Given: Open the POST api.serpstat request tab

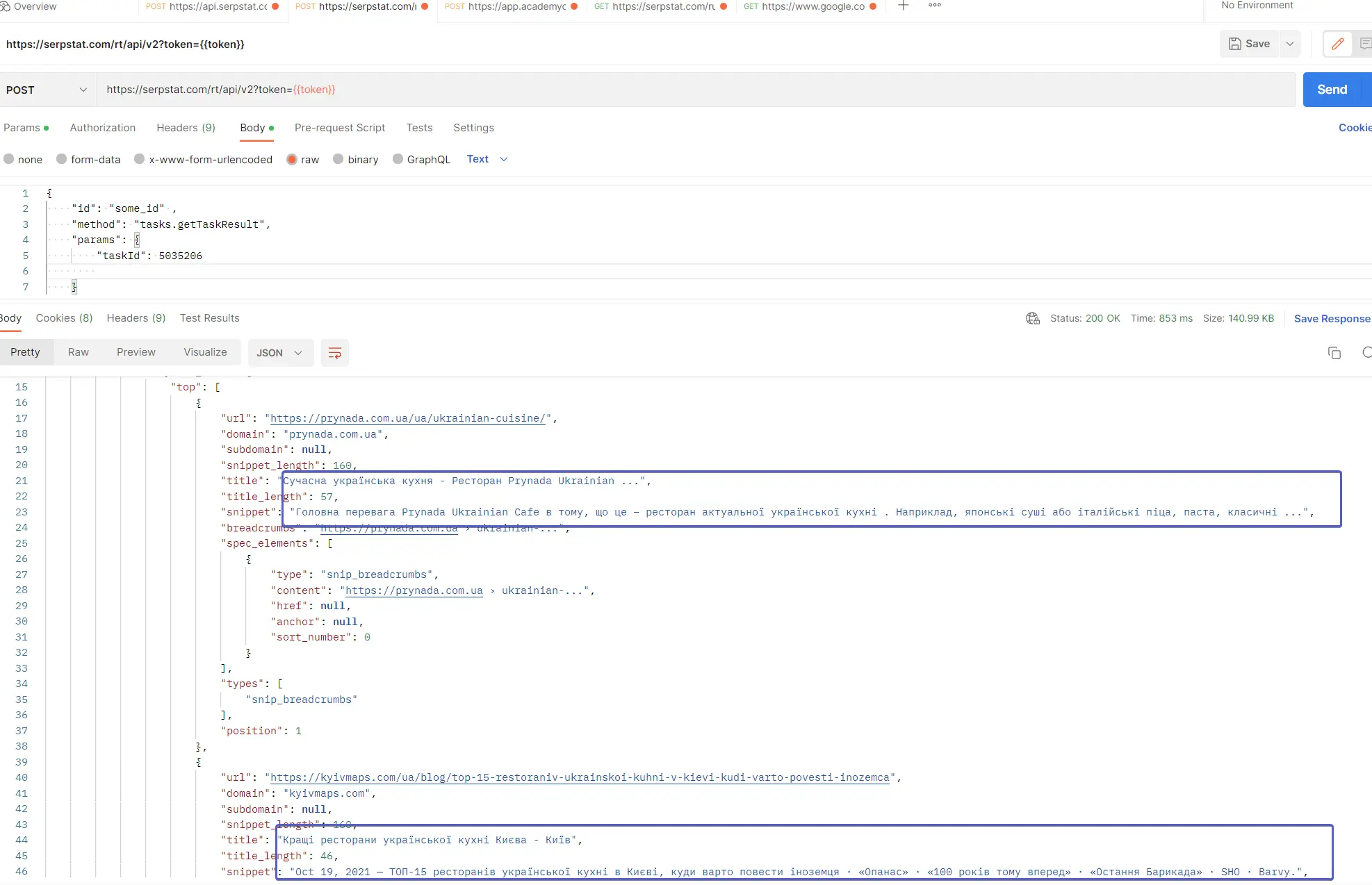Looking at the screenshot, I should coord(212,6).
